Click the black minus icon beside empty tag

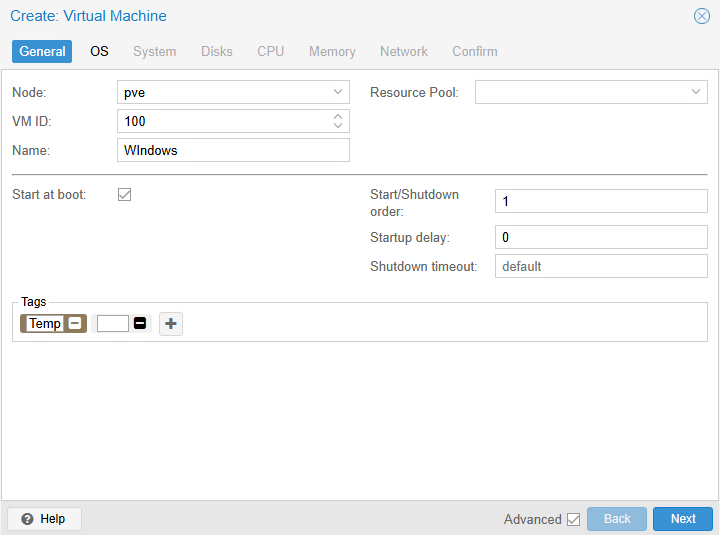[140, 323]
